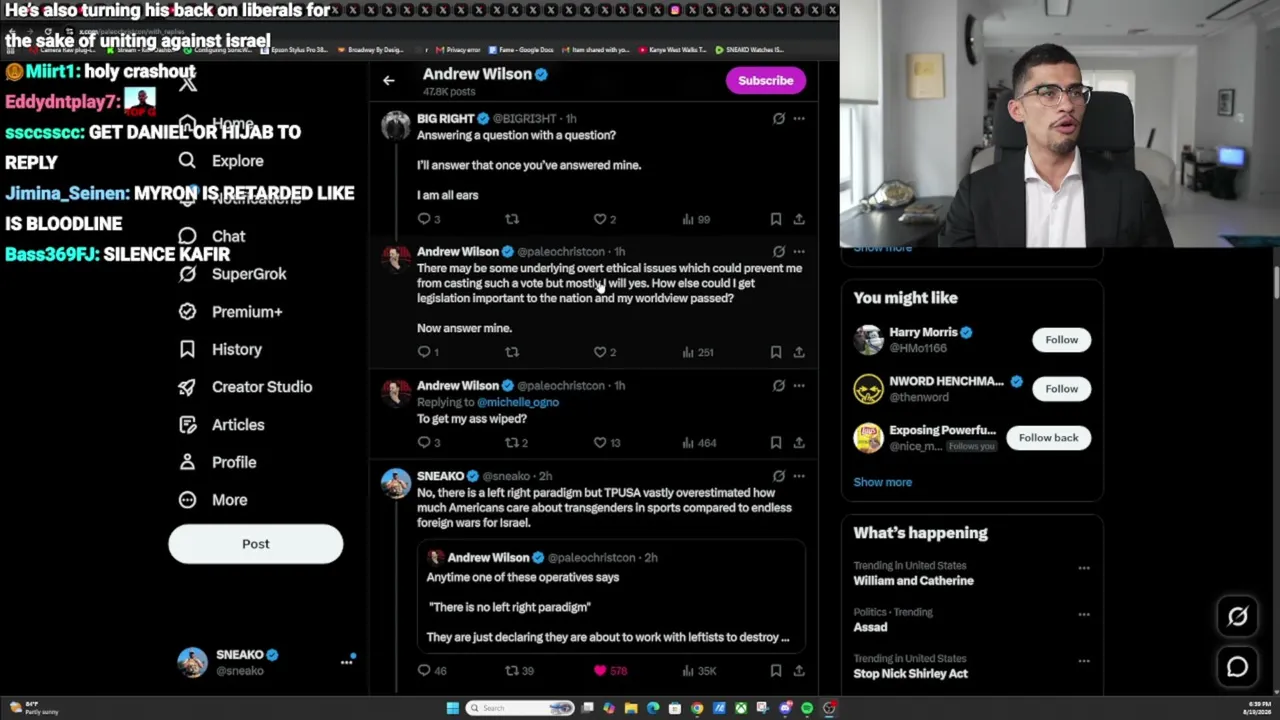Bookmark SNEAKO's tweet
1280x720 pixels.
(x=775, y=671)
